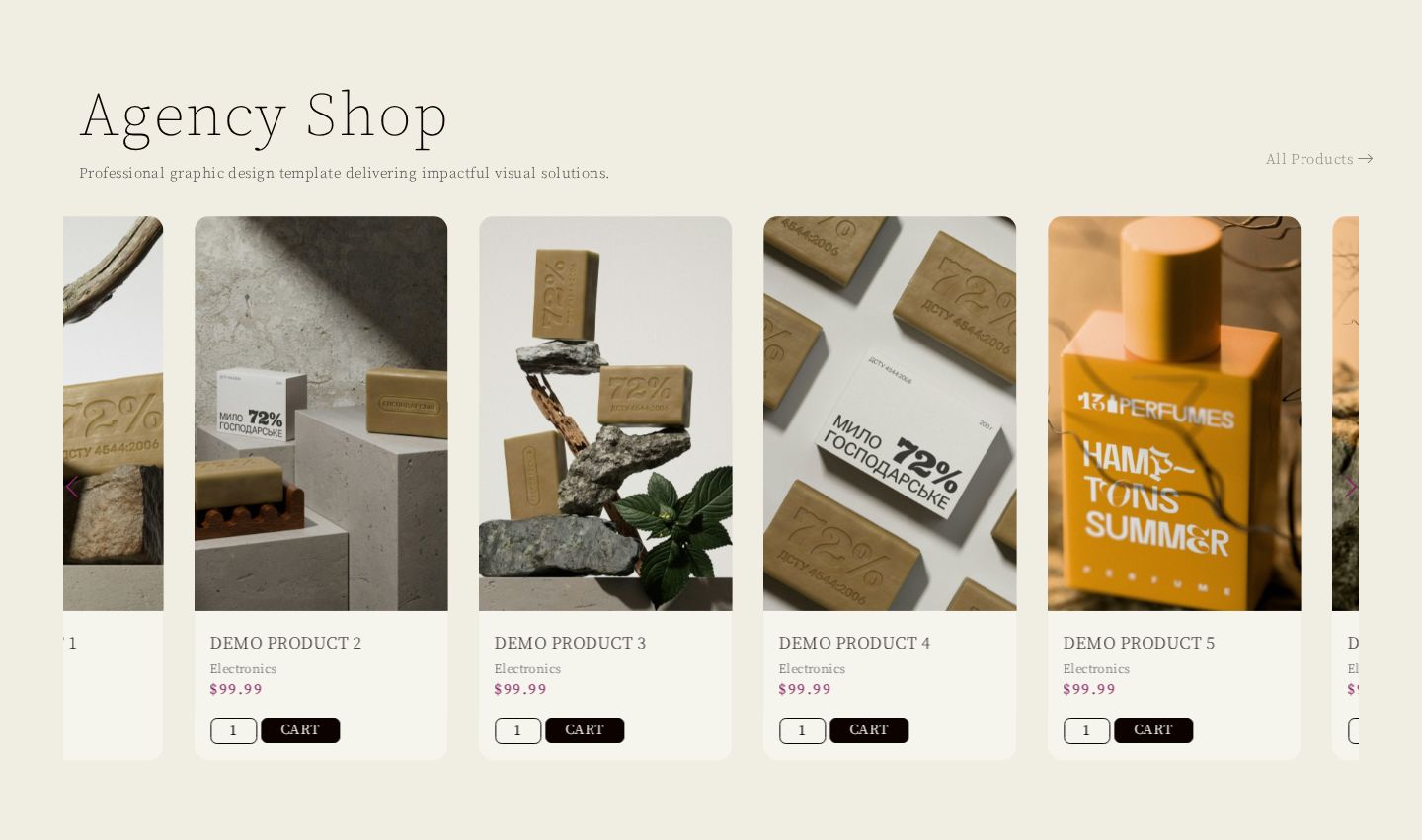The image size is (1422, 840).
Task: Add Demo Product 3 to cart
Action: 585,730
